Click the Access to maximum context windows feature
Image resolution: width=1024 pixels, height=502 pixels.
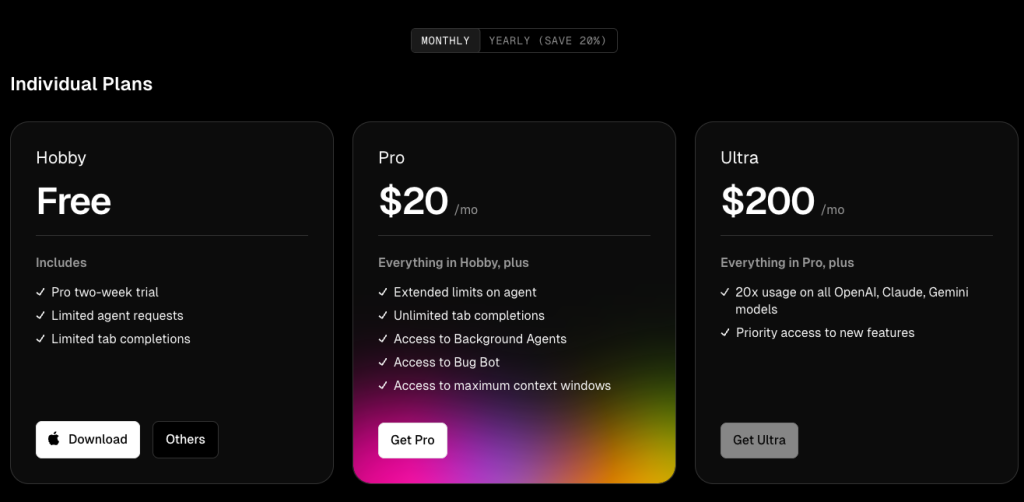(x=502, y=386)
